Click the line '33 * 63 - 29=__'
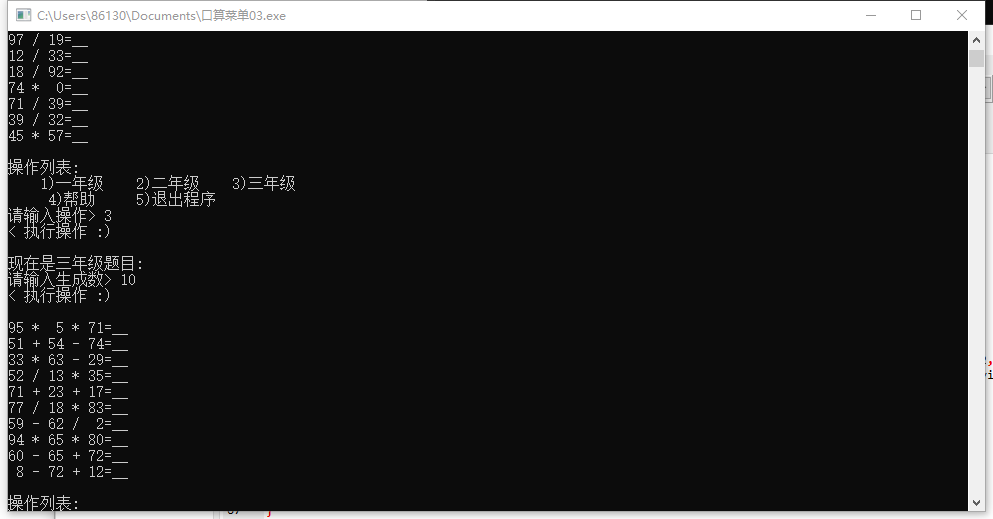This screenshot has height=519, width=993. coord(68,360)
